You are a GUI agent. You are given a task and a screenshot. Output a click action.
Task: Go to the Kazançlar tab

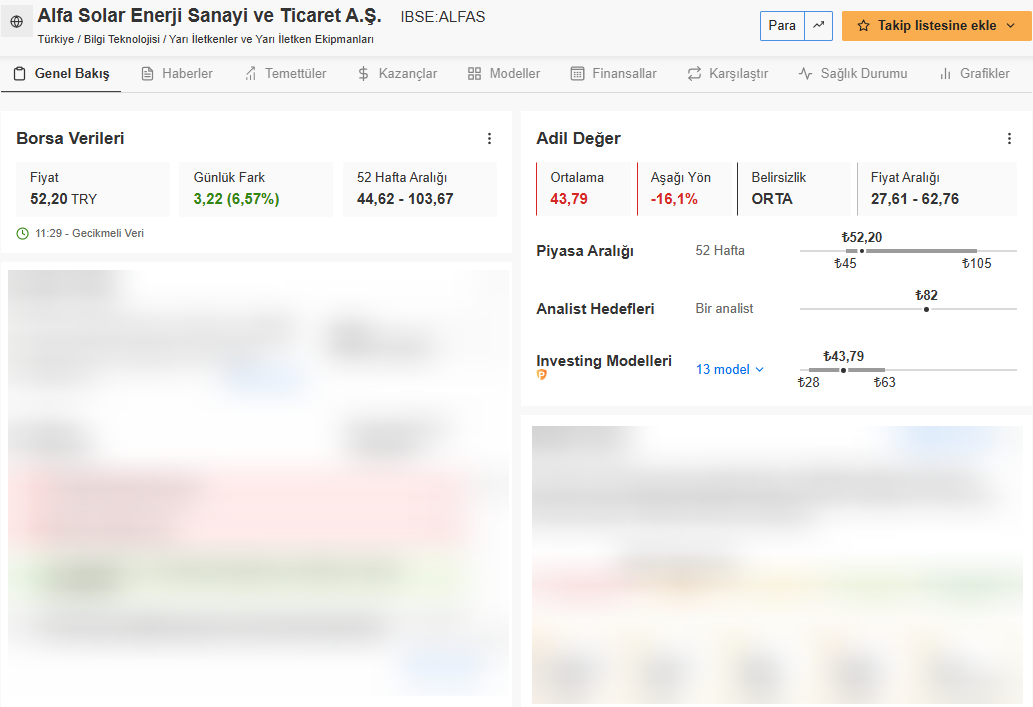click(x=397, y=74)
